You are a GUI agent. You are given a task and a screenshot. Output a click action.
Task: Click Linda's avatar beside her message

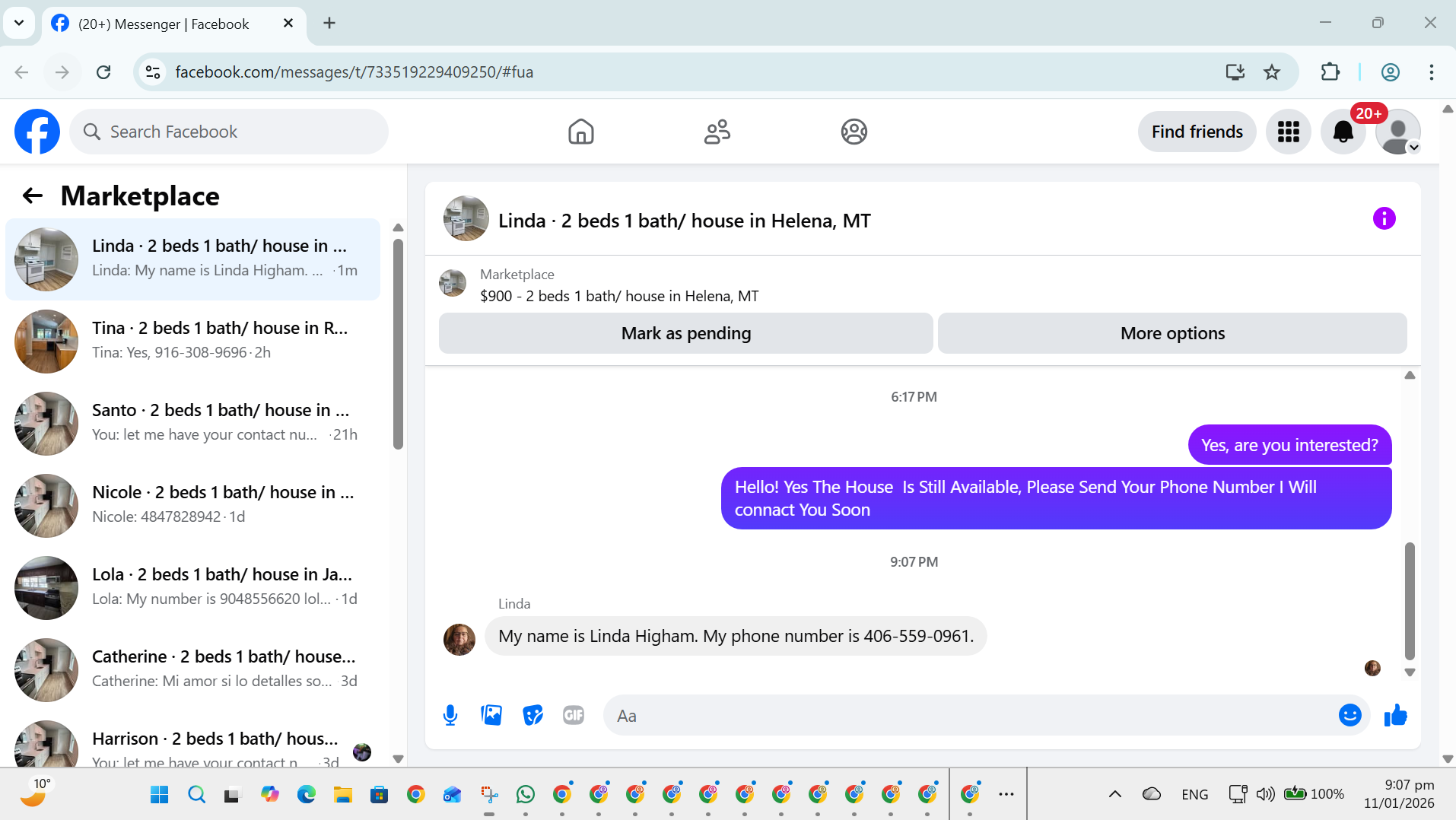[x=459, y=640]
